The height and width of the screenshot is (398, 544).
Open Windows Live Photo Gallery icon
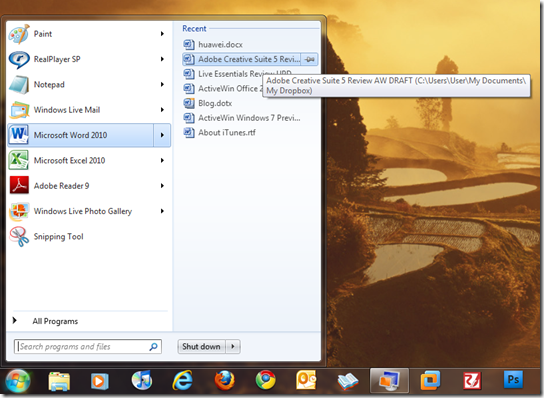(x=19, y=211)
